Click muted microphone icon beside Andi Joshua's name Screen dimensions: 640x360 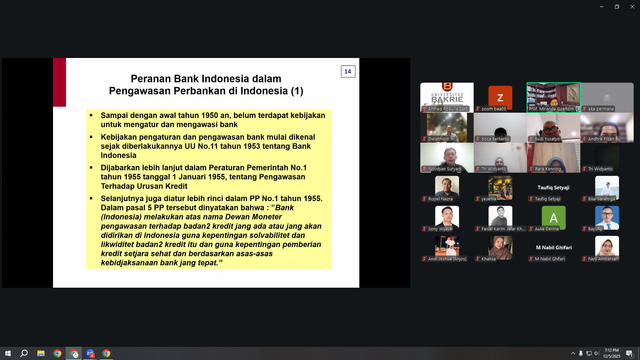pos(424,259)
